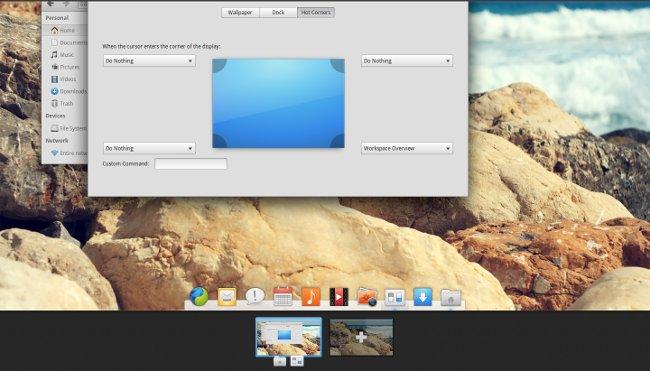Switch to the Dock tab
Screen dimensions: 650x371
278,12
